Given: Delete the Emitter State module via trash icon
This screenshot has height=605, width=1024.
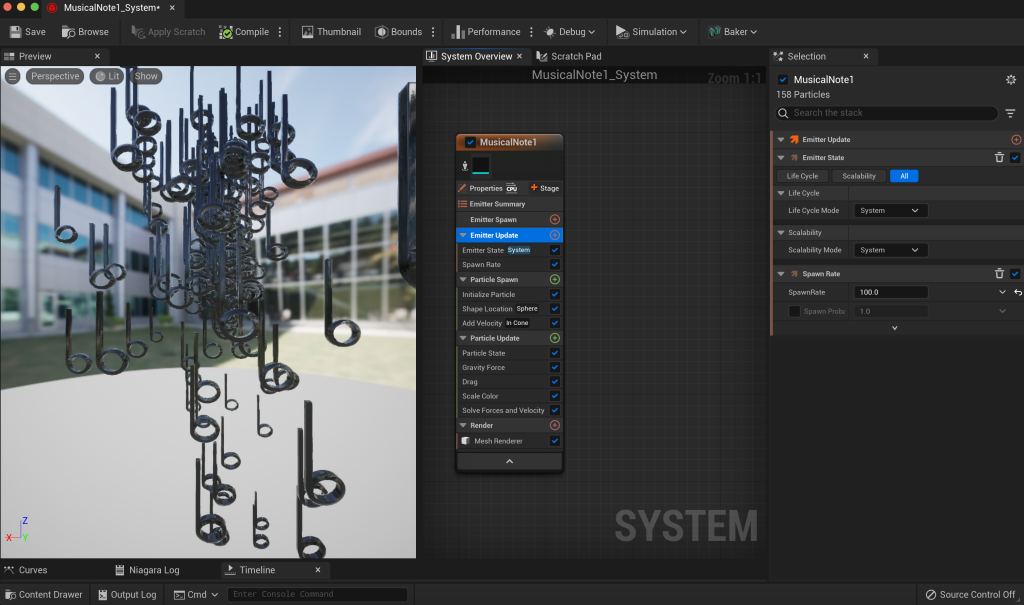Looking at the screenshot, I should [999, 158].
